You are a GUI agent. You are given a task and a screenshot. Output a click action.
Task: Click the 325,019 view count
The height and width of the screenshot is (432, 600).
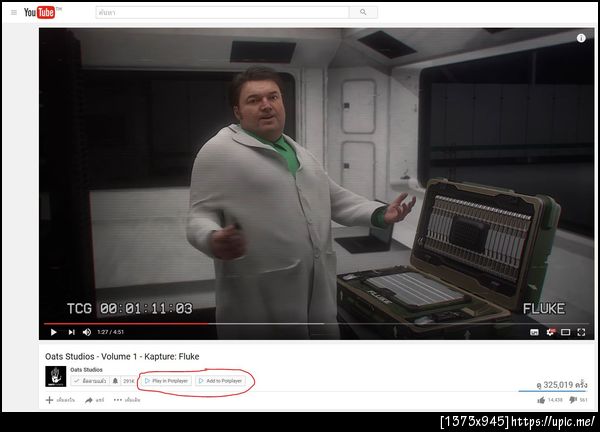coord(561,385)
